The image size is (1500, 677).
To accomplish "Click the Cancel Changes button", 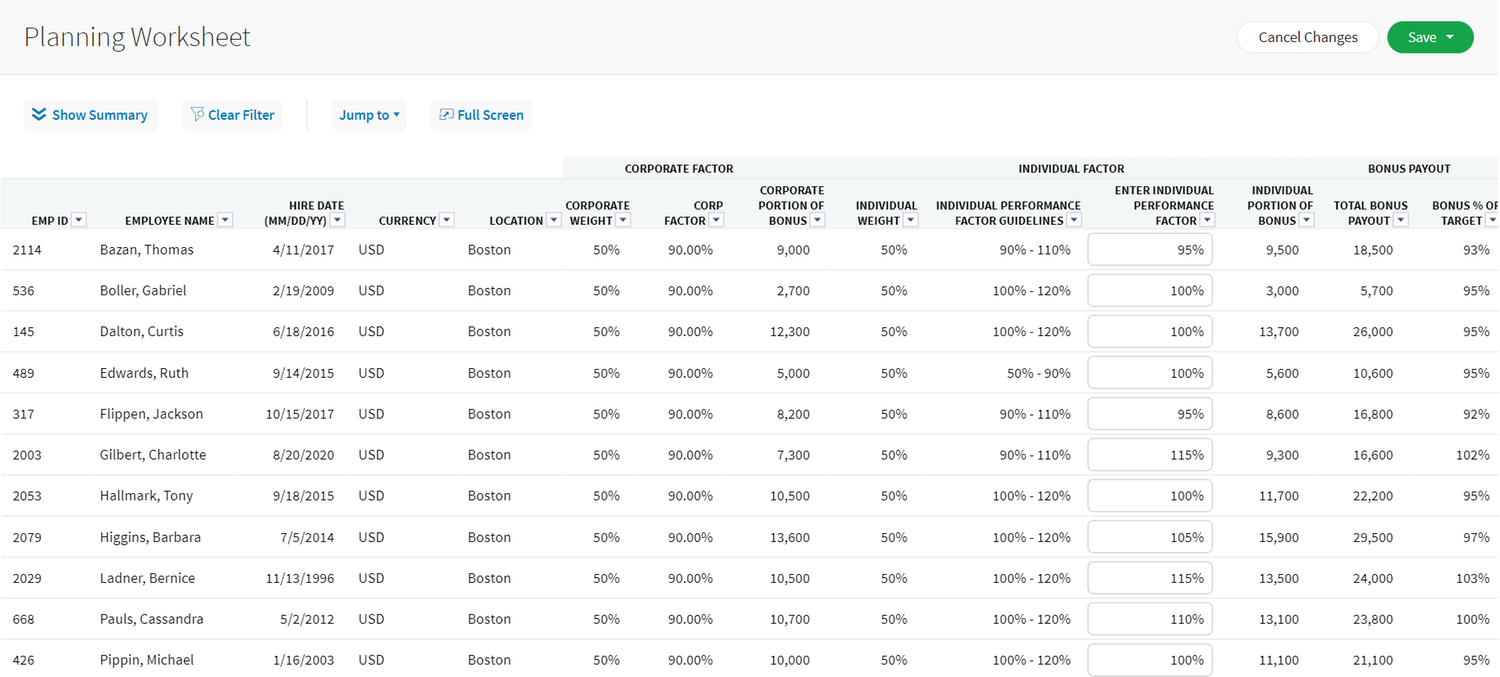I will pyautogui.click(x=1307, y=37).
